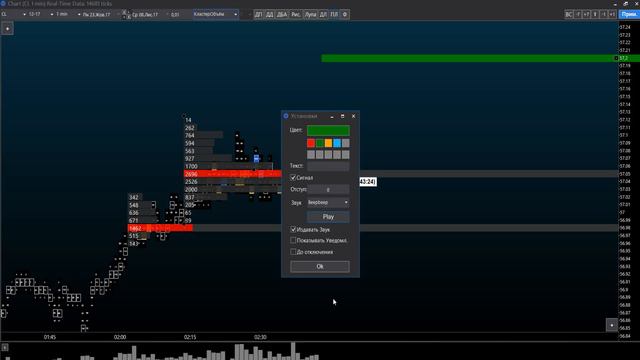
Task: Confirm dialog with the Ok button
Action: tap(320, 267)
